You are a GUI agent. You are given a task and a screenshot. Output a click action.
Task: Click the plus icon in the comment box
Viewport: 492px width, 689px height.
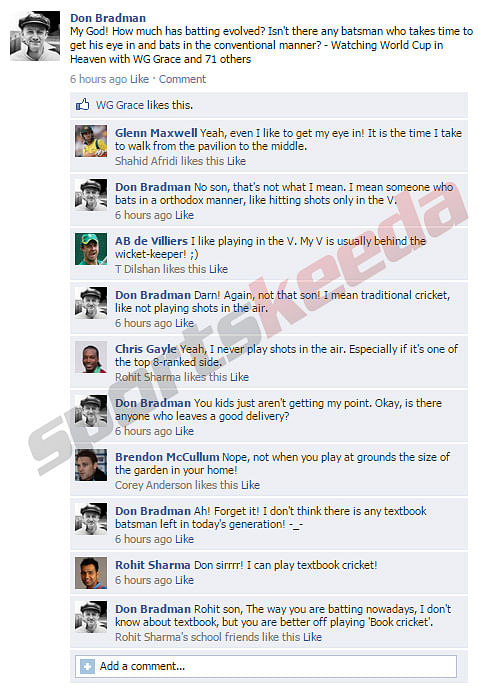click(87, 666)
